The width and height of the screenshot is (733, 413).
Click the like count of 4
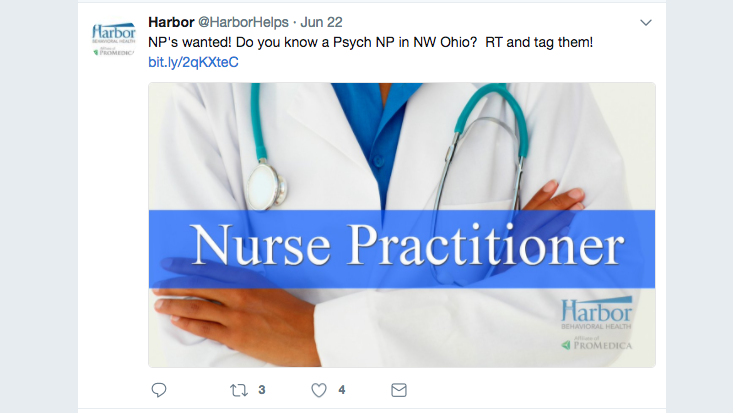[x=342, y=390]
